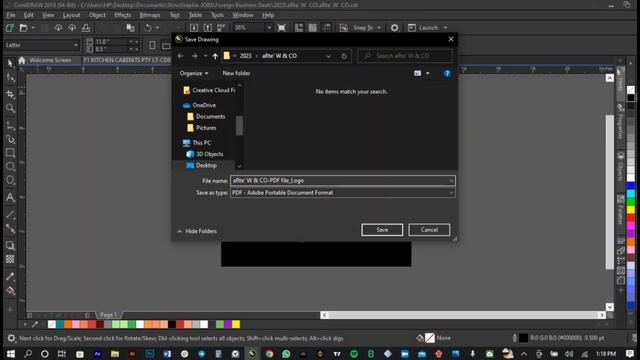Go back in Save Drawing dialog
This screenshot has width=640, height=360.
(180, 56)
